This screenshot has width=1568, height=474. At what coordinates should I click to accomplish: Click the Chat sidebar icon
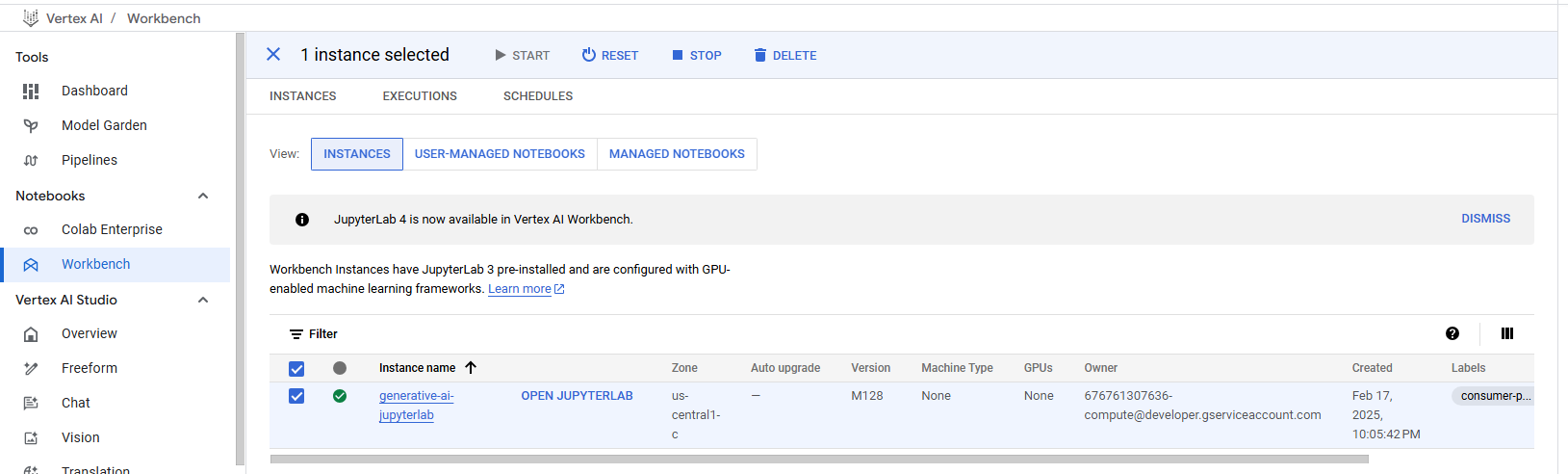[31, 403]
